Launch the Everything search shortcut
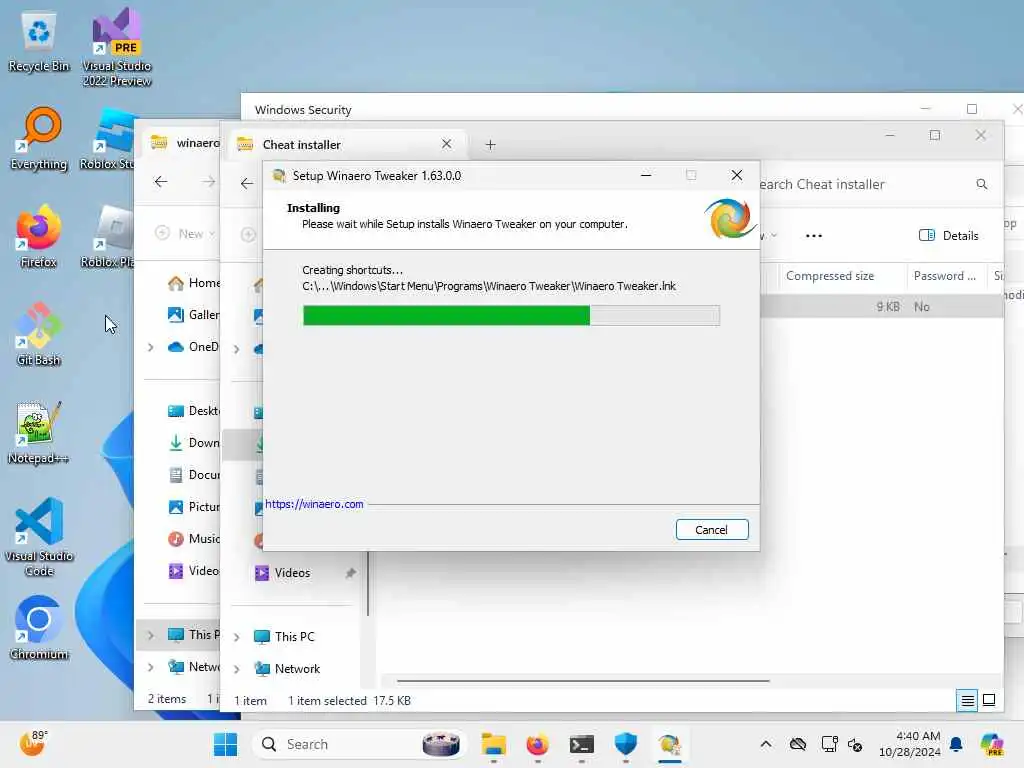The image size is (1024, 768). point(39,139)
